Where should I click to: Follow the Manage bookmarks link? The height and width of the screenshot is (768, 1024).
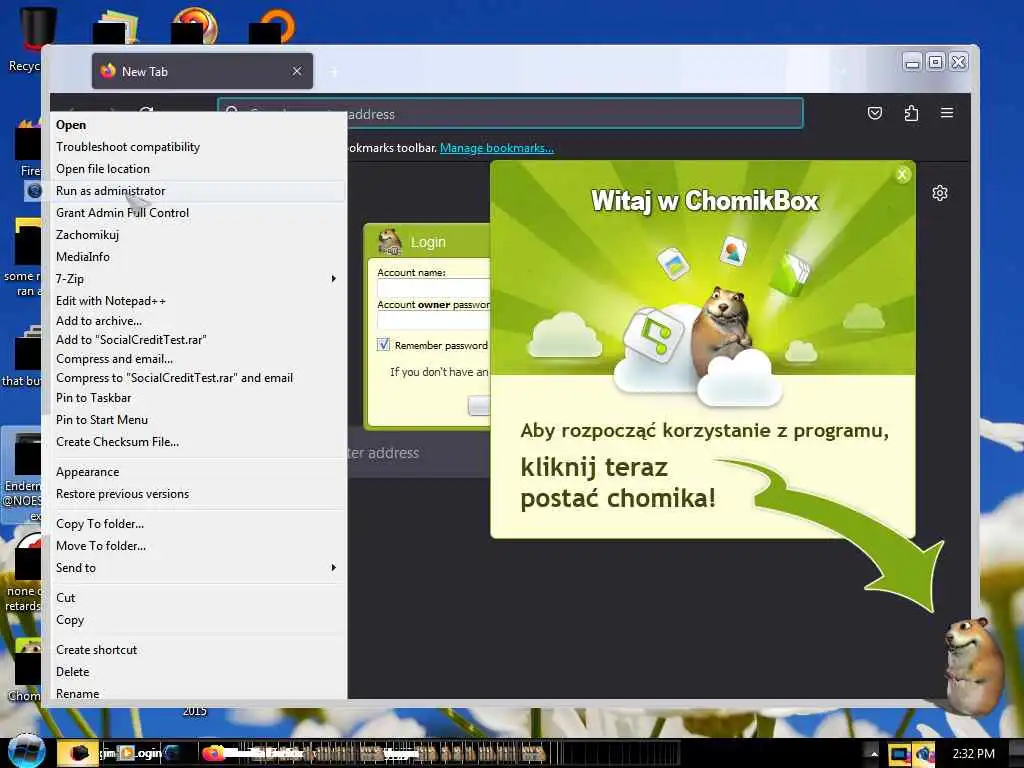(496, 148)
